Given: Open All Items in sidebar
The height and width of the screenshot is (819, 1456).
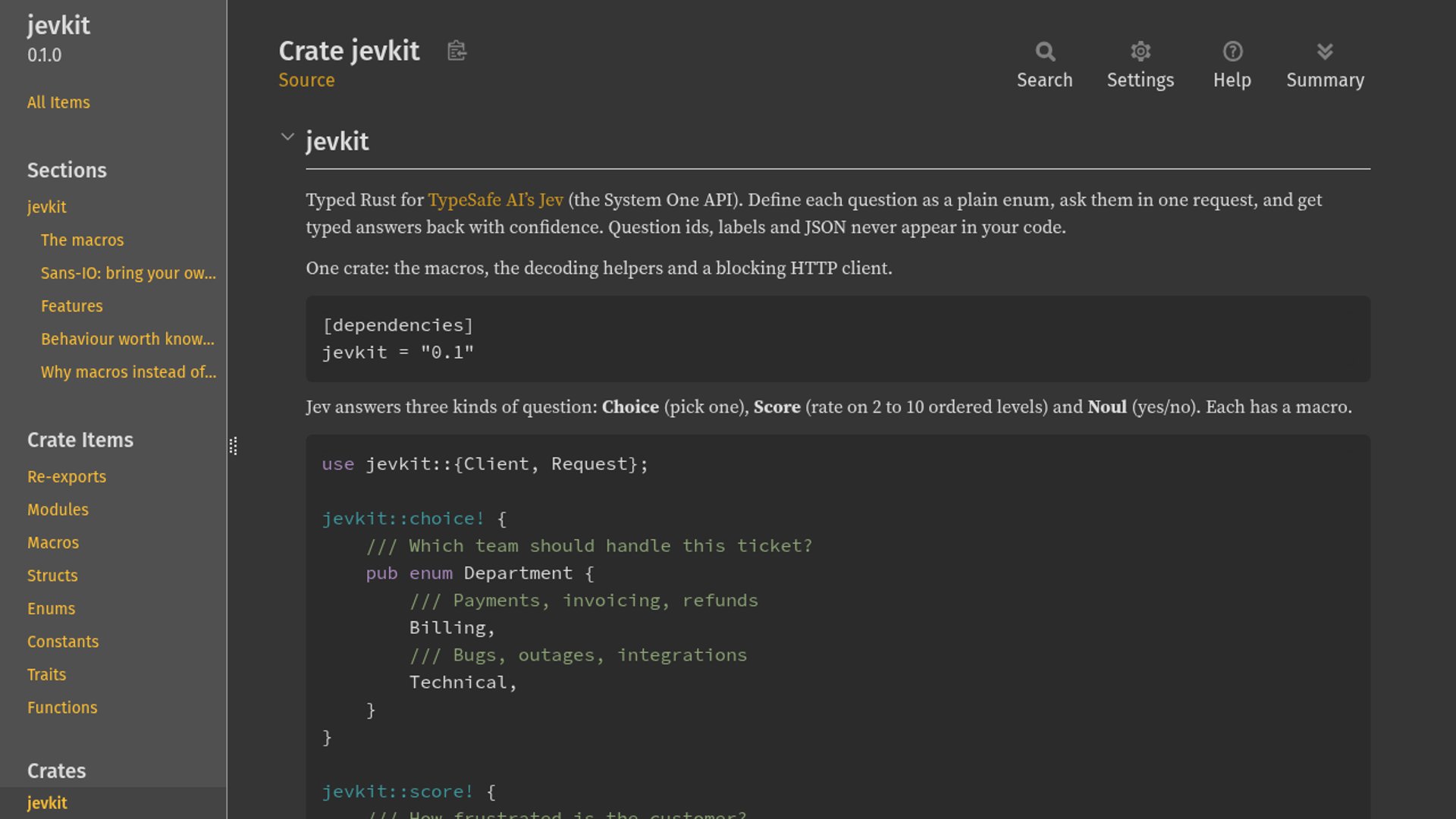Looking at the screenshot, I should click(x=58, y=102).
